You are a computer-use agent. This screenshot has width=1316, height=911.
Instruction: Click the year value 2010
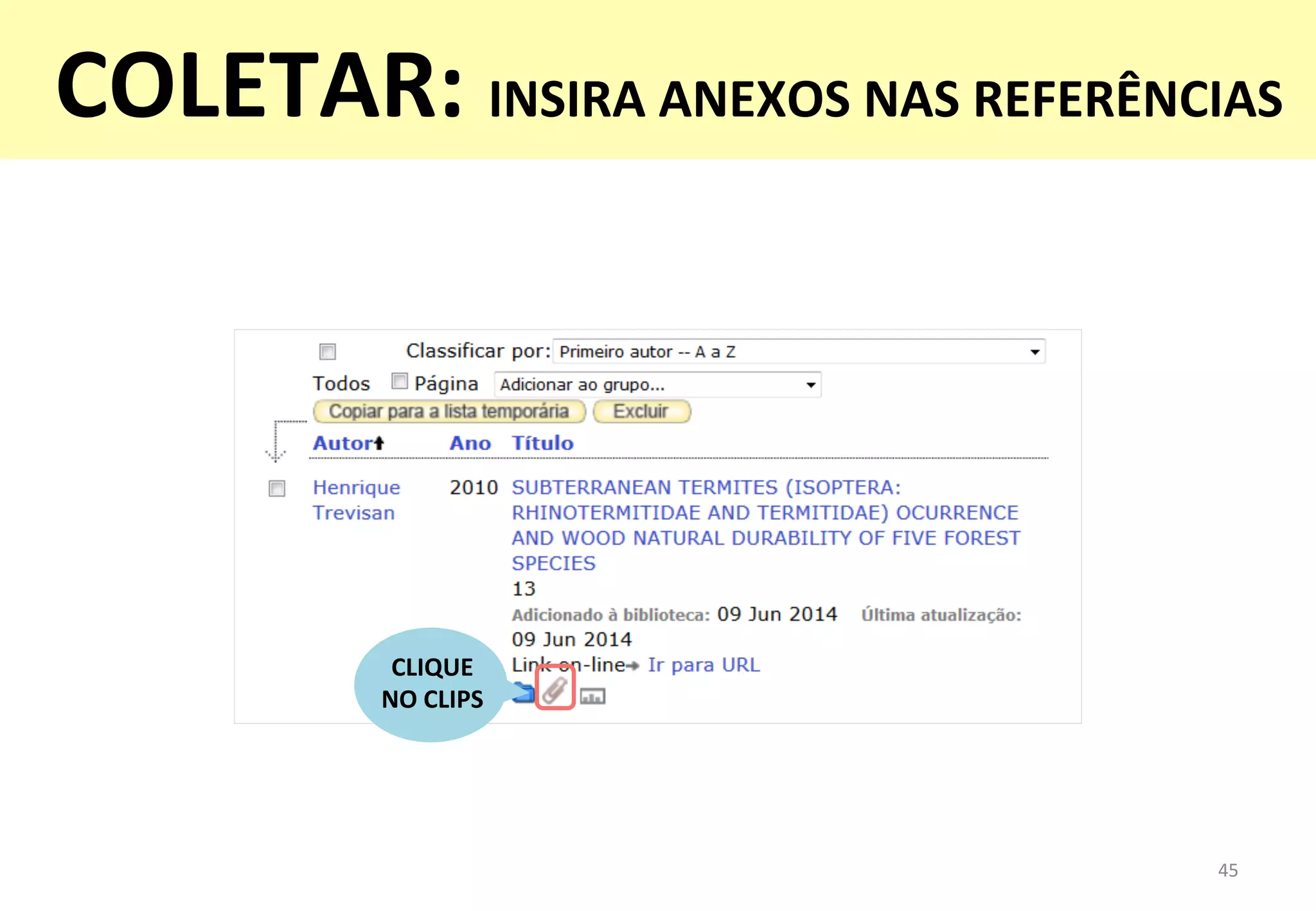474,487
